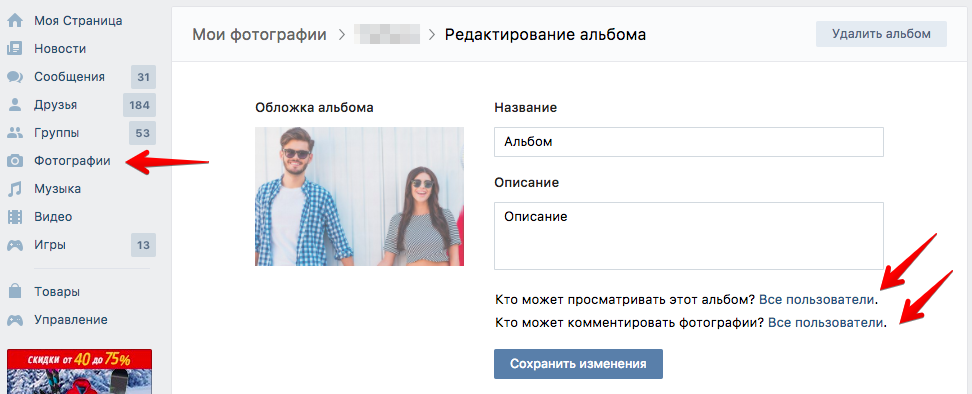Click the Удалить альбом button

pyautogui.click(x=881, y=34)
